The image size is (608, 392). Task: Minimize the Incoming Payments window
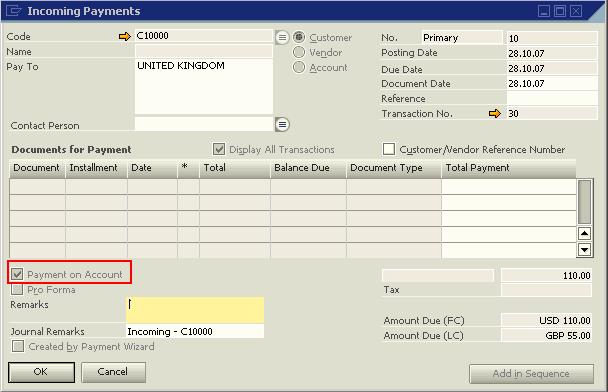[544, 11]
